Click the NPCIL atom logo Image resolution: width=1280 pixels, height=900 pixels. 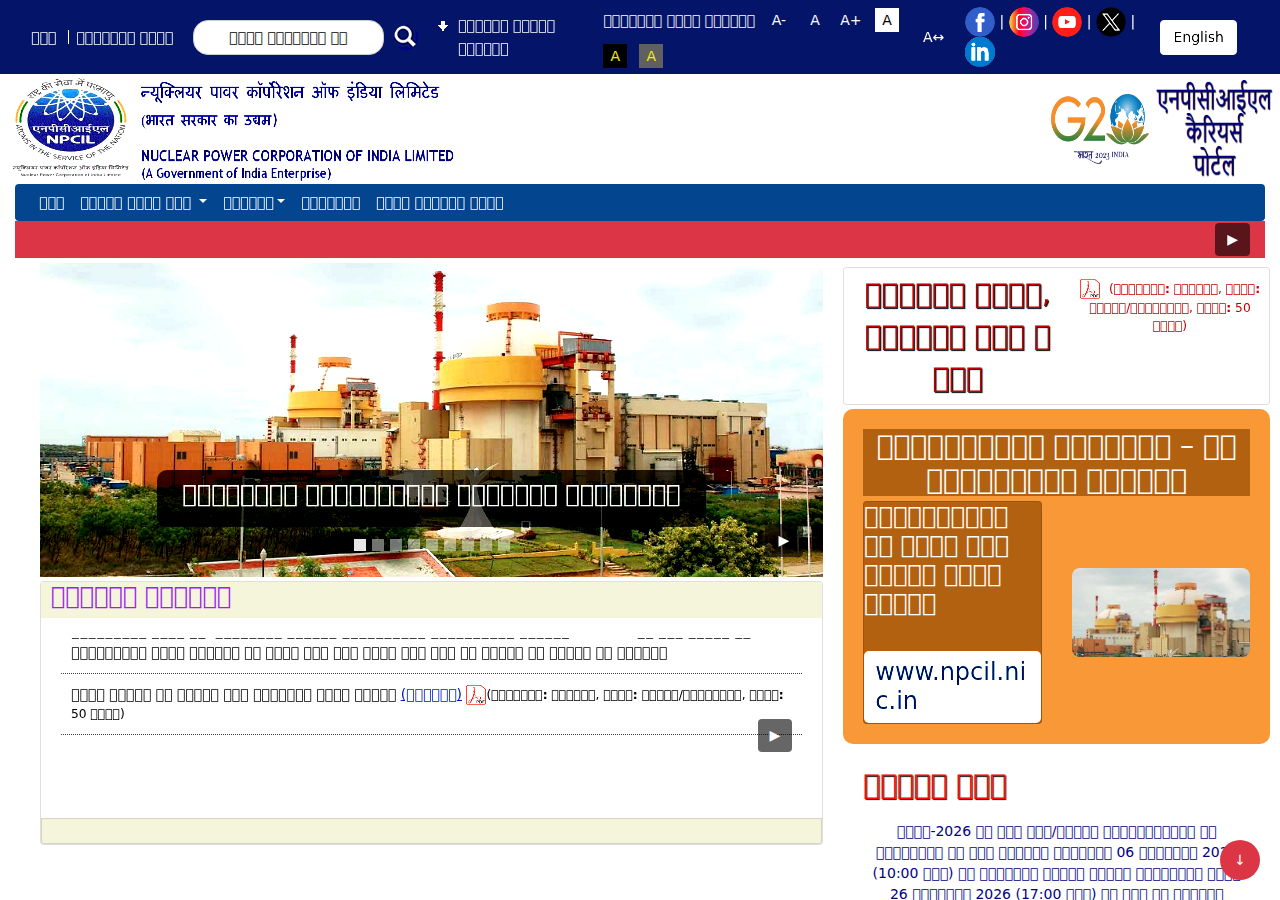point(71,129)
